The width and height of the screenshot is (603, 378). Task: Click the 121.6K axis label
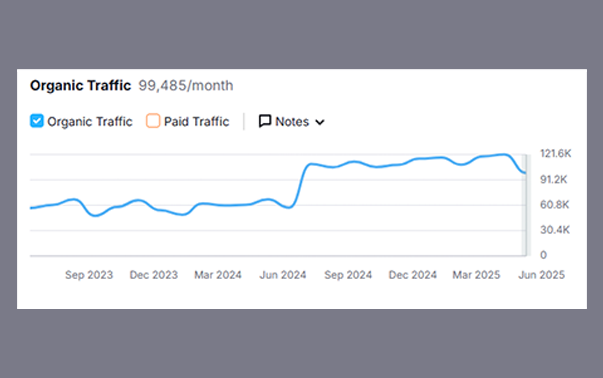click(555, 153)
